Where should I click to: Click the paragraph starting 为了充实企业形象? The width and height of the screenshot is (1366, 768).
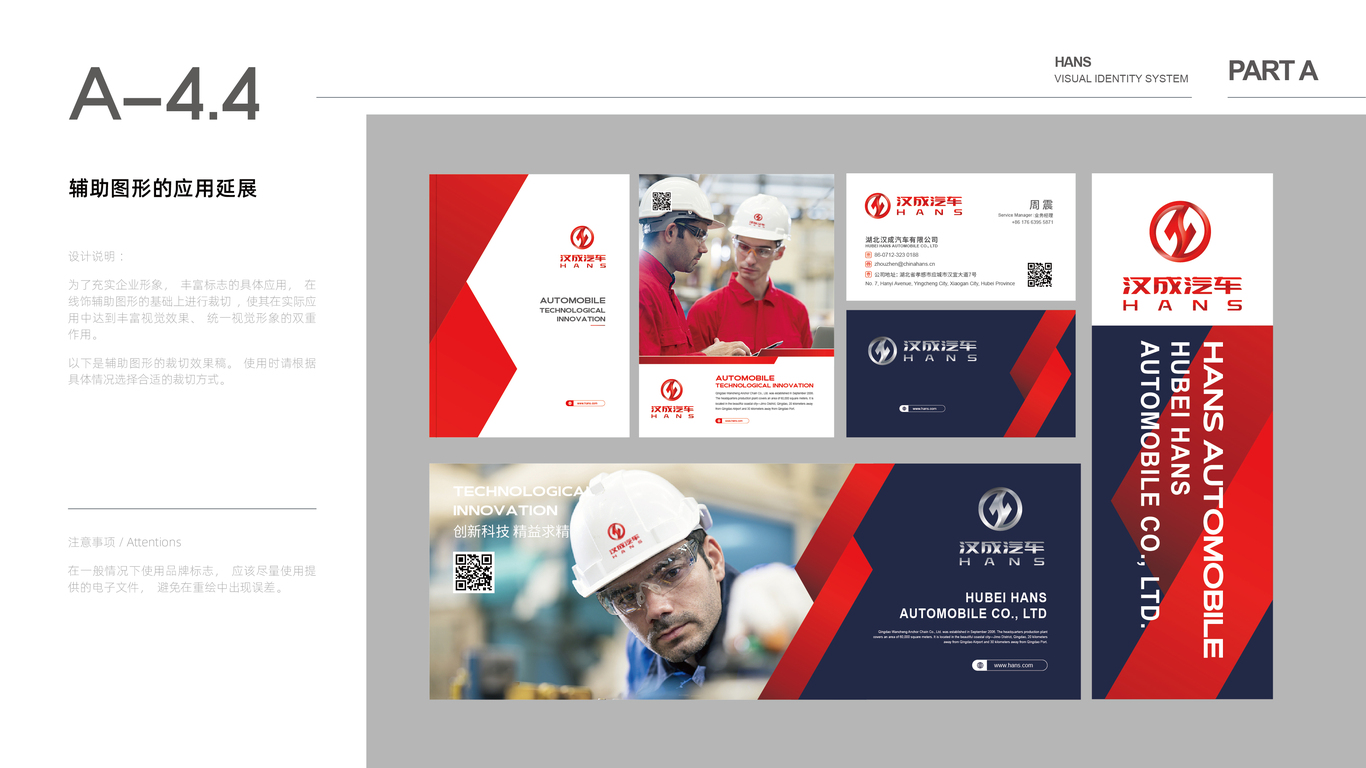(192, 309)
